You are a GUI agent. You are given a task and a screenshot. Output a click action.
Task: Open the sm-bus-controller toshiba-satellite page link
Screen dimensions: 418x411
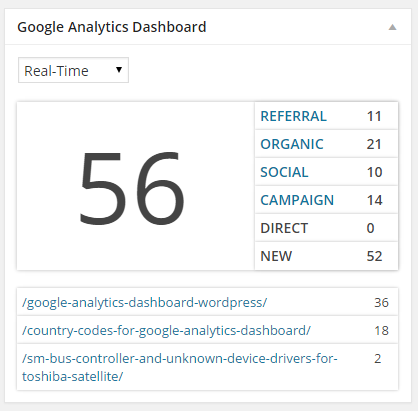click(180, 367)
